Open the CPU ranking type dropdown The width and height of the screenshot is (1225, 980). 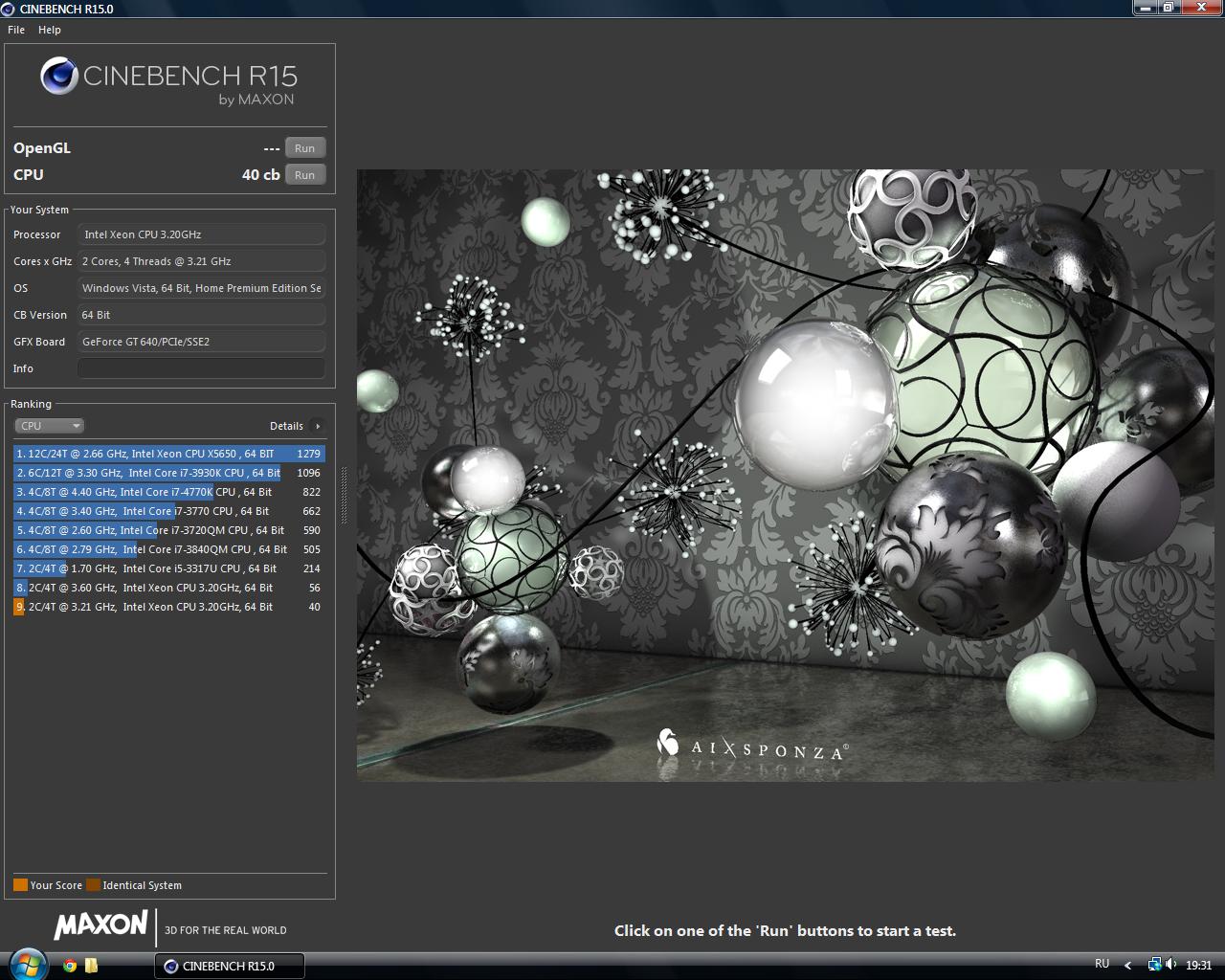click(x=50, y=426)
